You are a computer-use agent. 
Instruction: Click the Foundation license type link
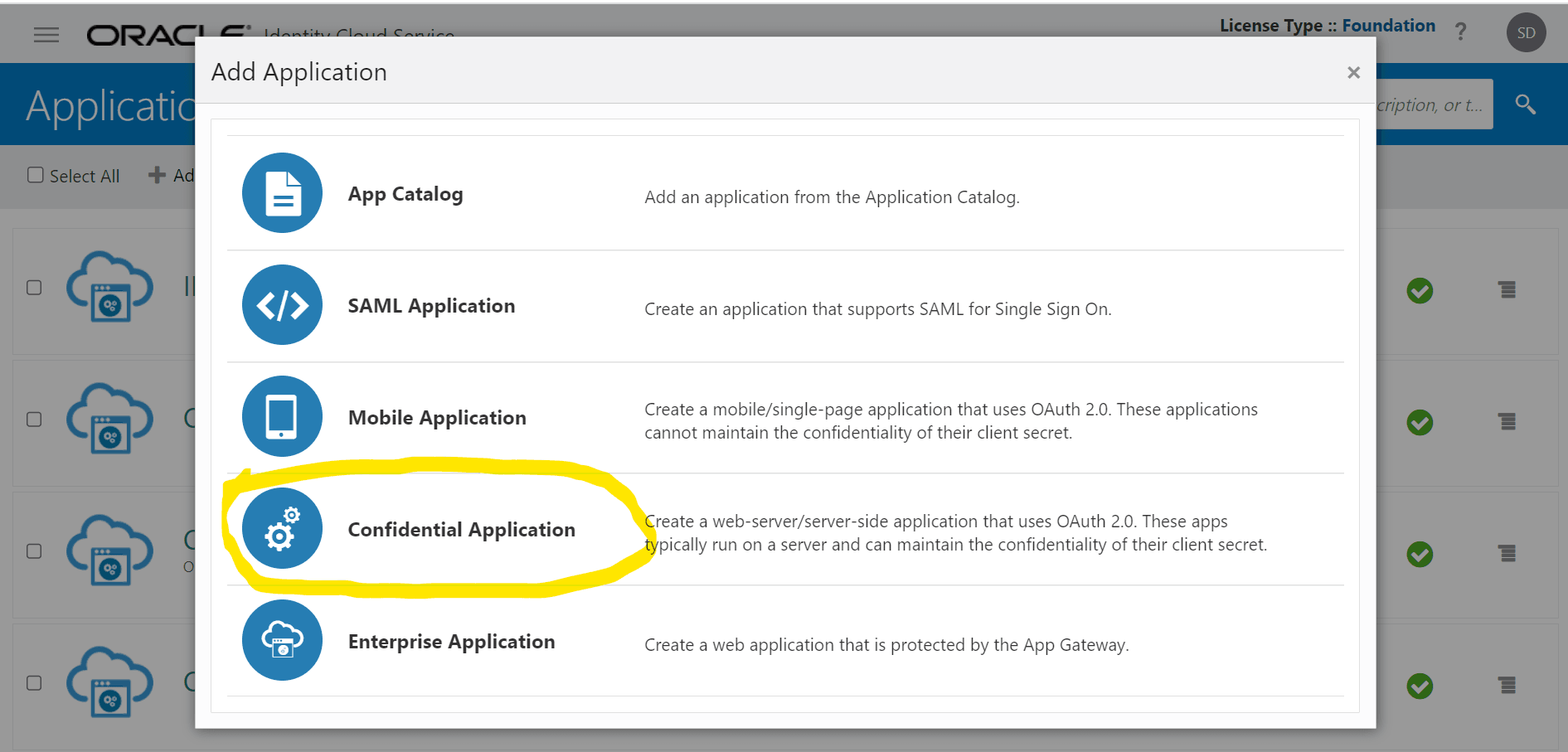[x=1388, y=25]
